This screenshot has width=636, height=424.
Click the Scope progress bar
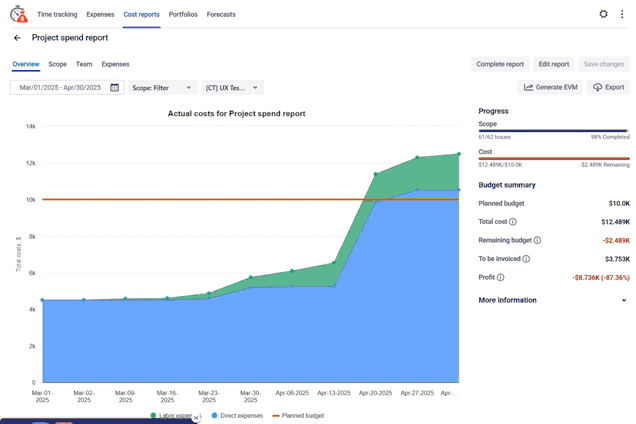[x=553, y=131]
